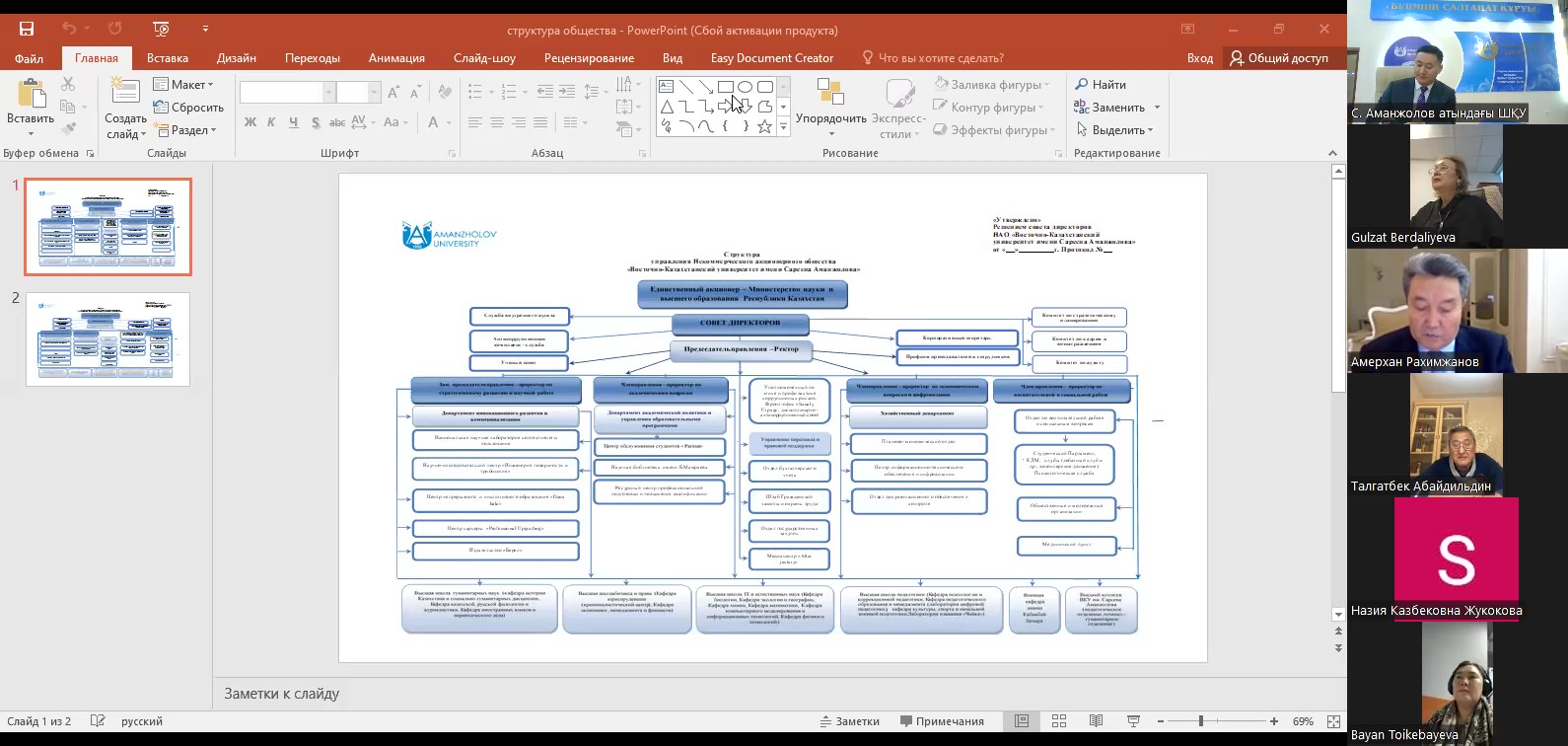Image resolution: width=1568 pixels, height=746 pixels.
Task: Toggle Примечания comments pane in status bar
Action: [942, 721]
